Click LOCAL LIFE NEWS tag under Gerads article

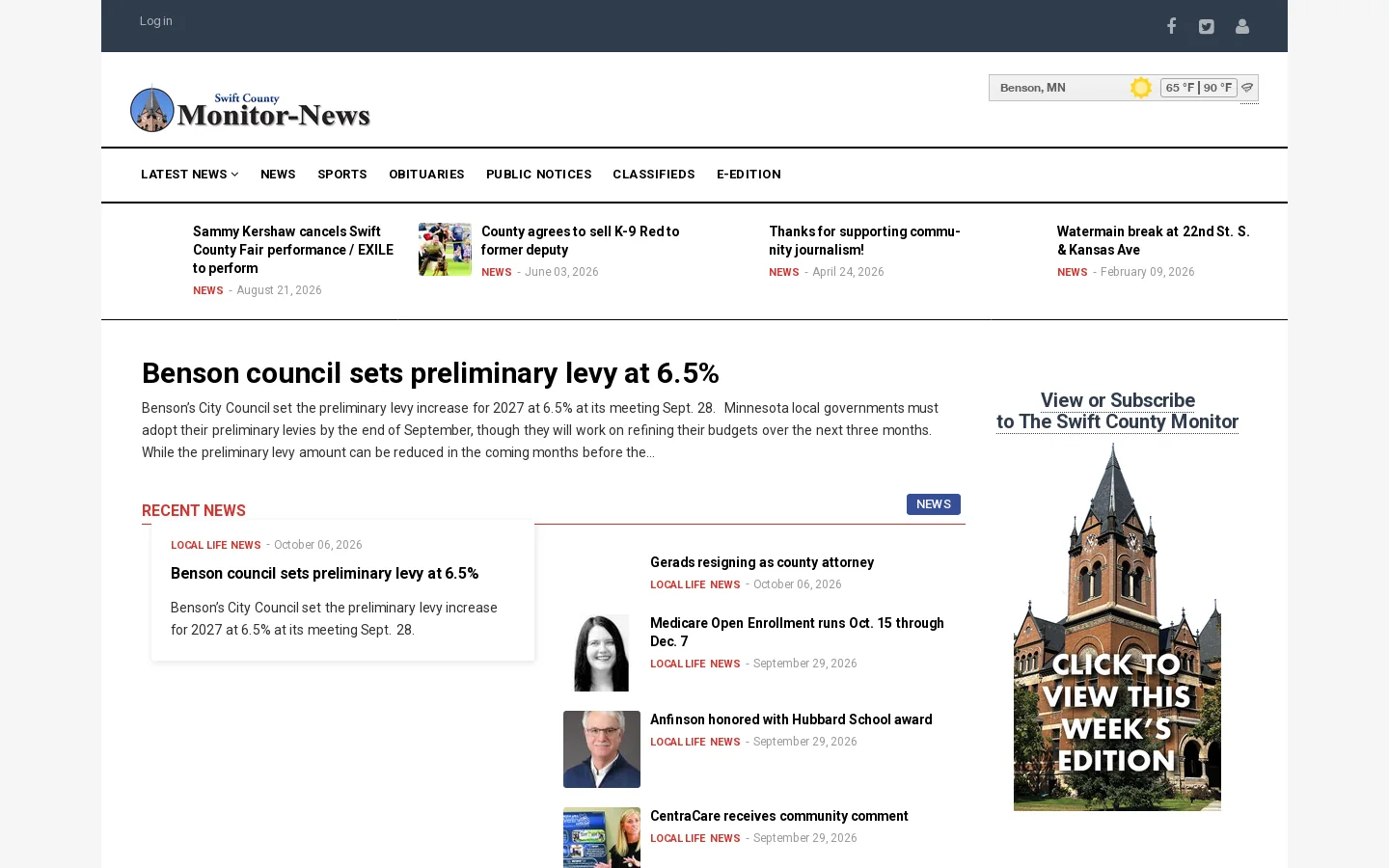pyautogui.click(x=694, y=584)
